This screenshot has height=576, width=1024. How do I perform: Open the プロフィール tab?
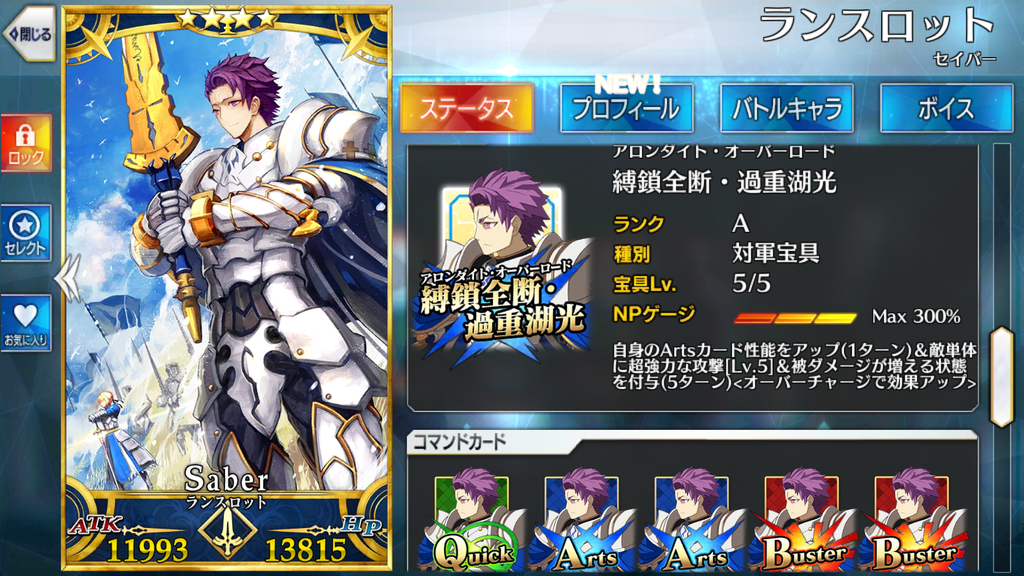pyautogui.click(x=627, y=108)
